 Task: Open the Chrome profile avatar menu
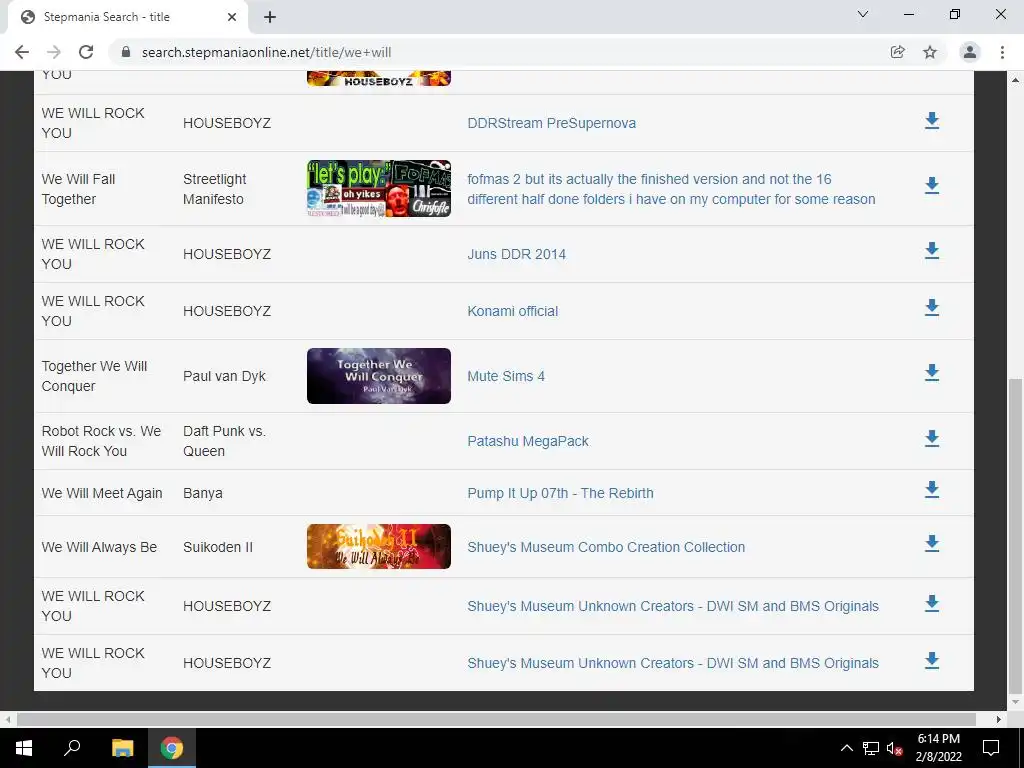(970, 52)
